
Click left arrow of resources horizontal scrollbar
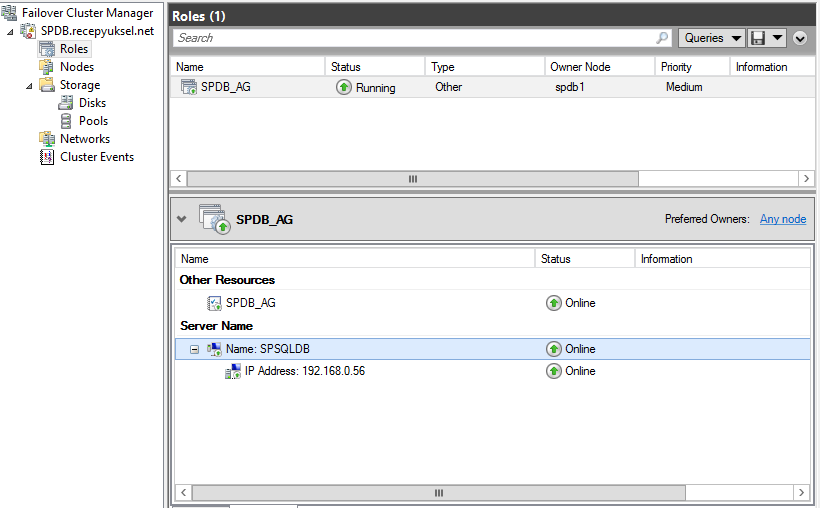(x=183, y=493)
